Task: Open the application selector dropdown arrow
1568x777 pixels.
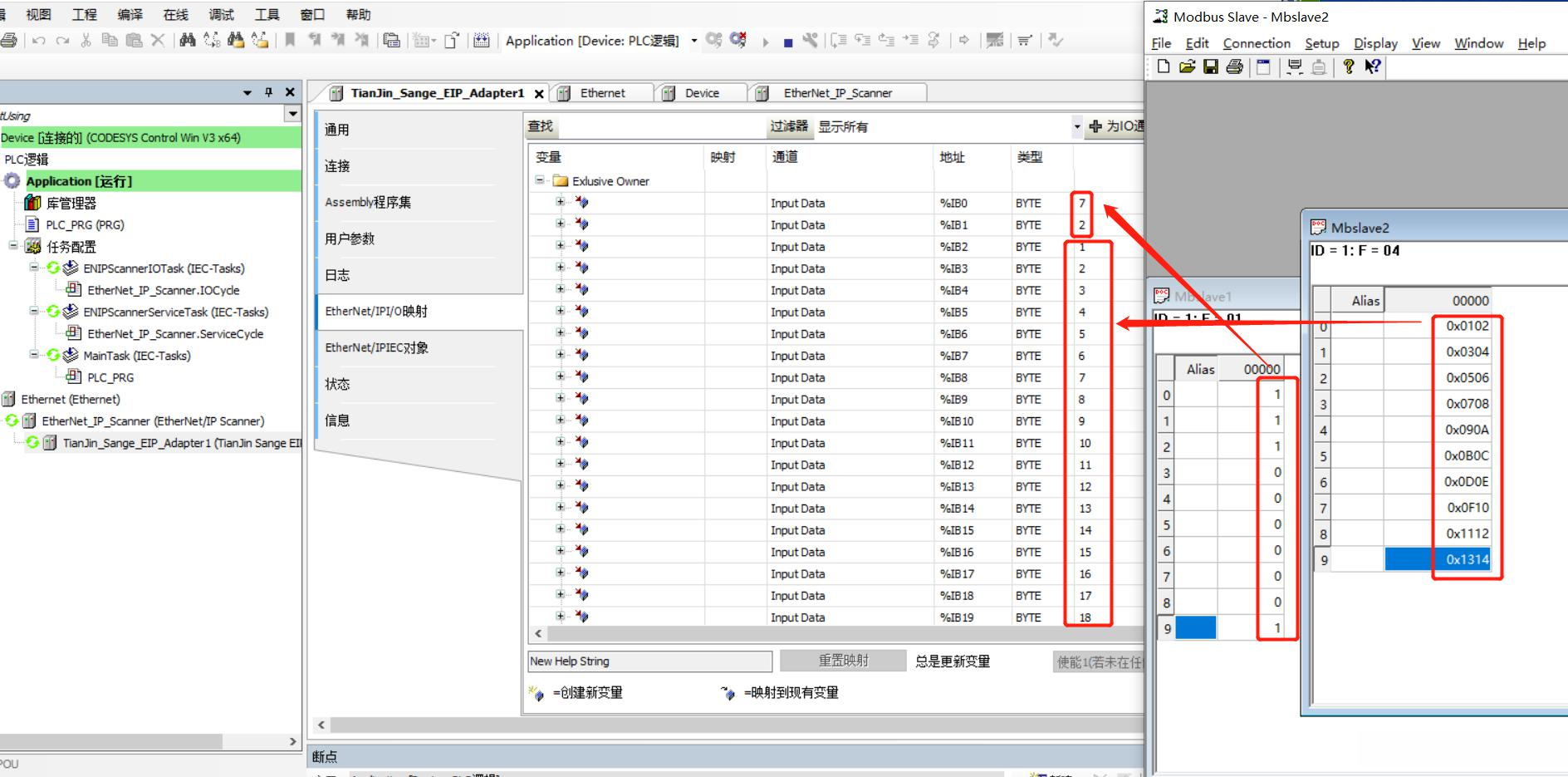Action: pyautogui.click(x=694, y=41)
